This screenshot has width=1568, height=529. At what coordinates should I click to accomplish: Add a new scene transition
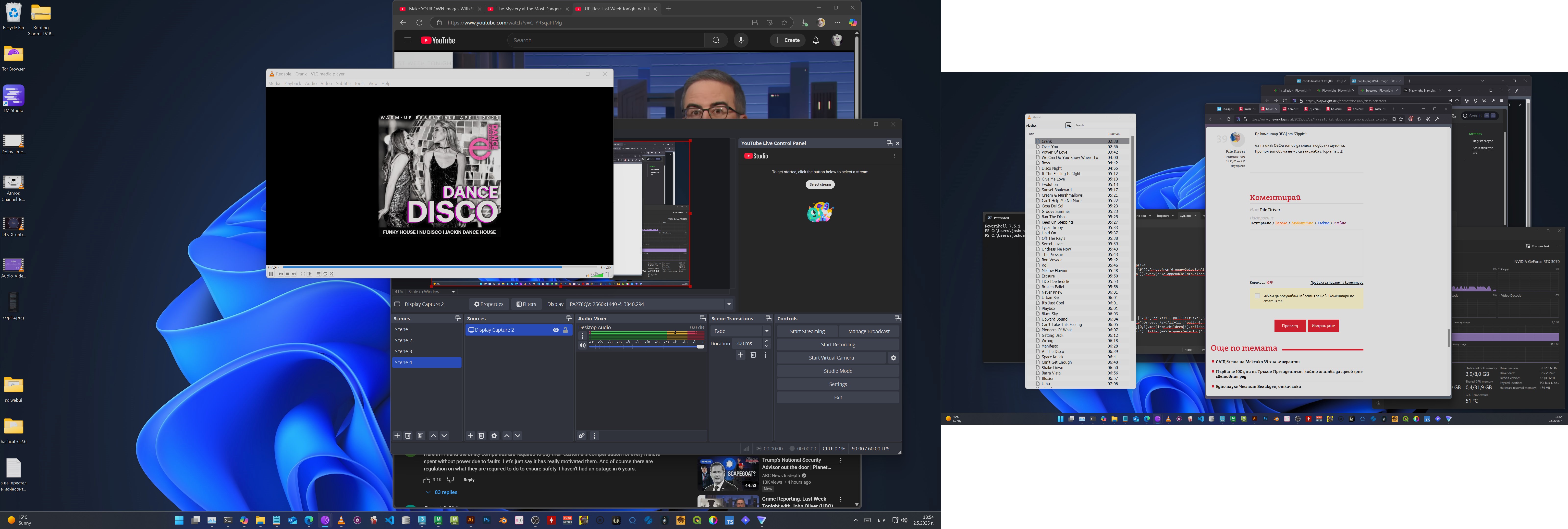point(741,355)
